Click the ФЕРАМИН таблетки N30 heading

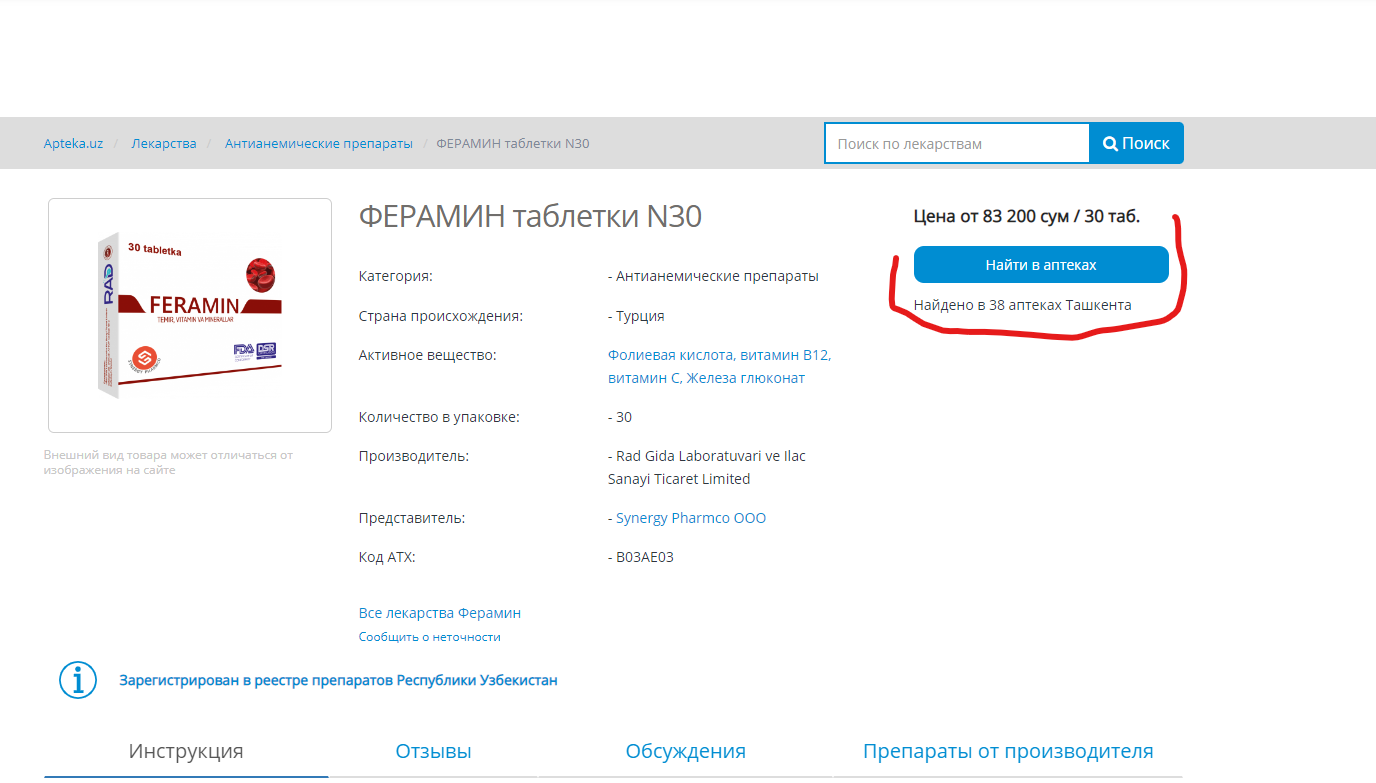pyautogui.click(x=530, y=216)
